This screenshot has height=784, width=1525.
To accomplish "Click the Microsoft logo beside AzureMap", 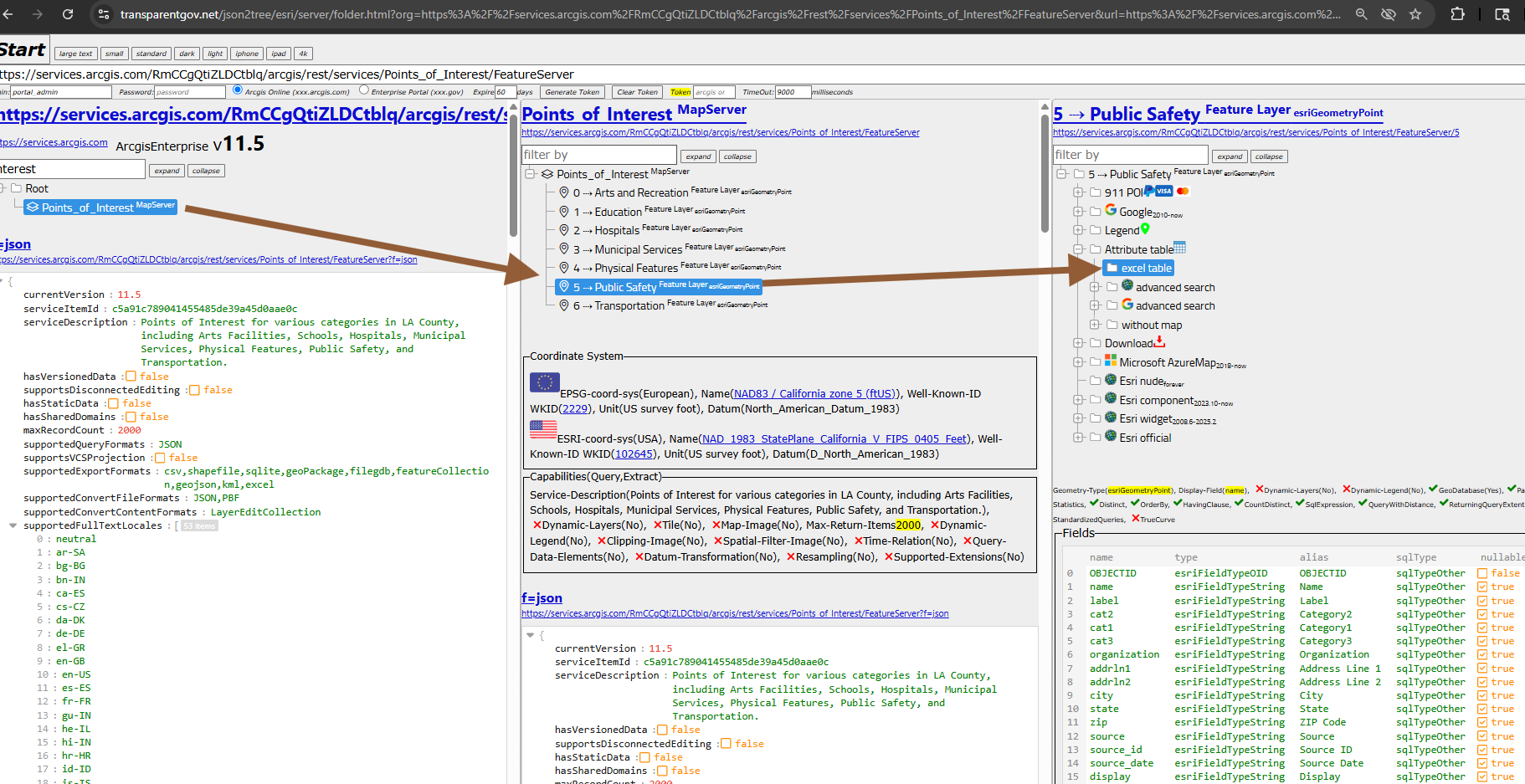I will pyautogui.click(x=1111, y=361).
